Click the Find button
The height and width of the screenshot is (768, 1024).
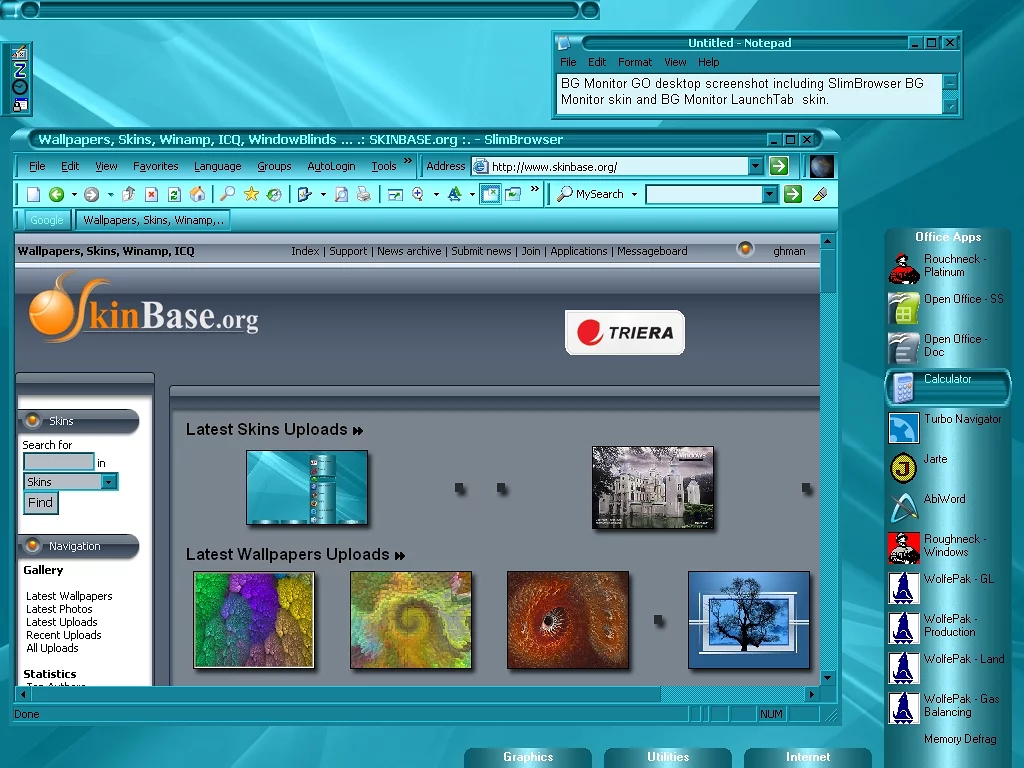tap(41, 503)
